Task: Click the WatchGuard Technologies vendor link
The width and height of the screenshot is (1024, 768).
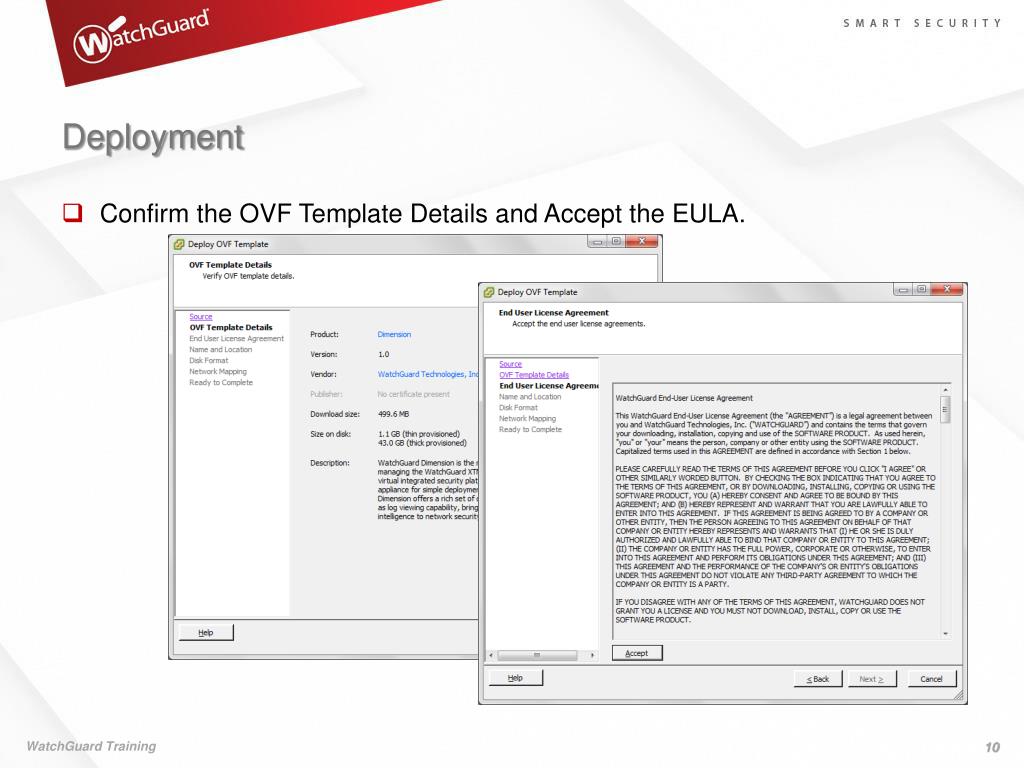Action: tap(428, 374)
